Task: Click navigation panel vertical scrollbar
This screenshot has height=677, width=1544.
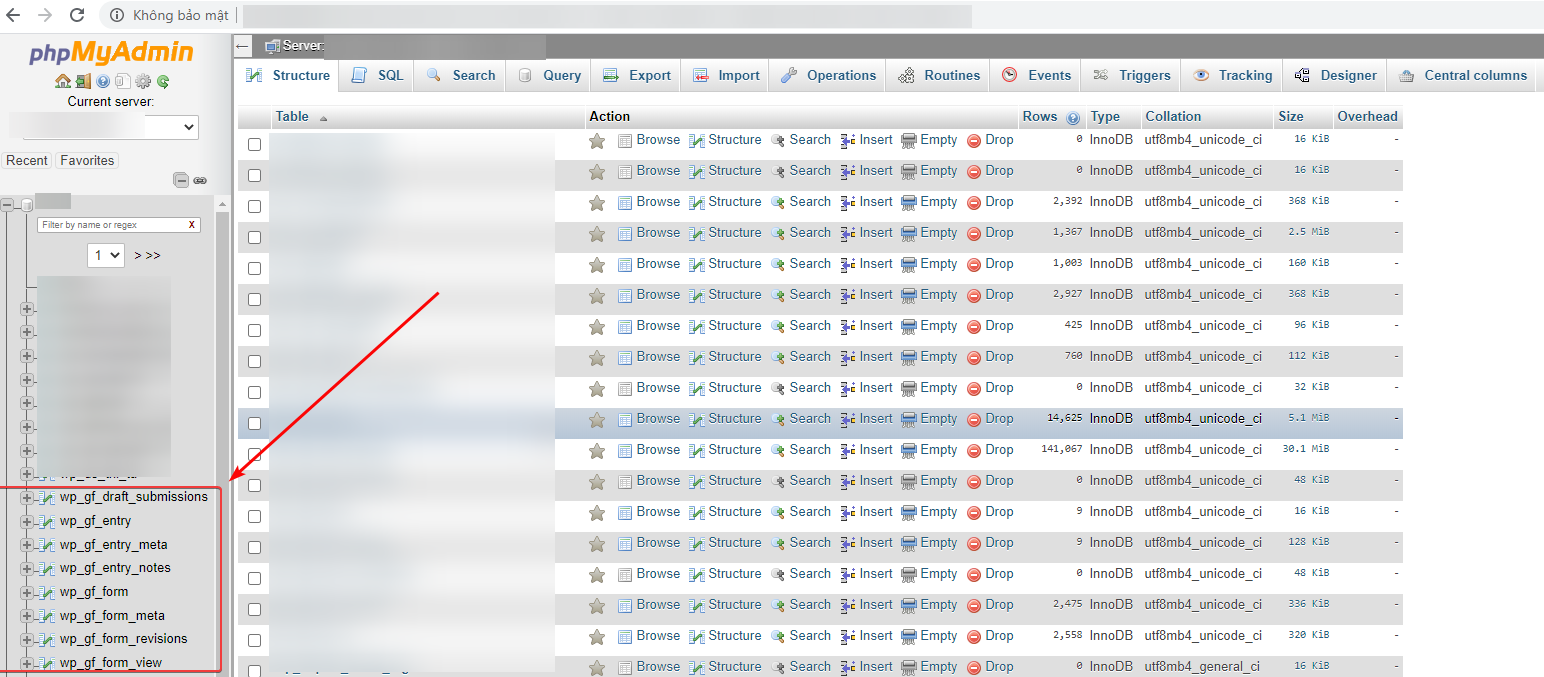Action: click(x=224, y=435)
